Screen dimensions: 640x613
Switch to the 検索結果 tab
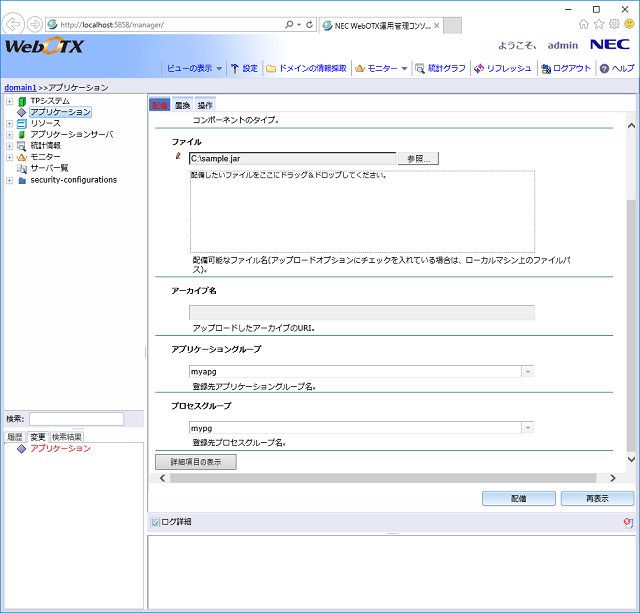(68, 437)
